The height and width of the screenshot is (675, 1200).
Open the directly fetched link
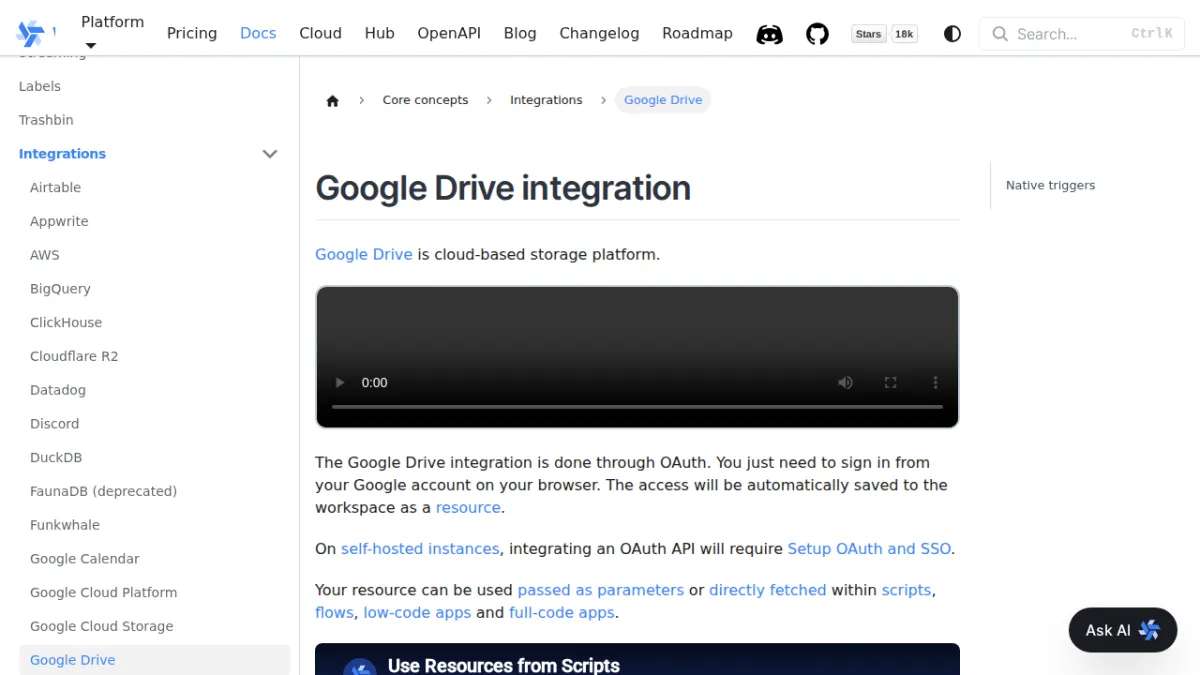coord(767,590)
